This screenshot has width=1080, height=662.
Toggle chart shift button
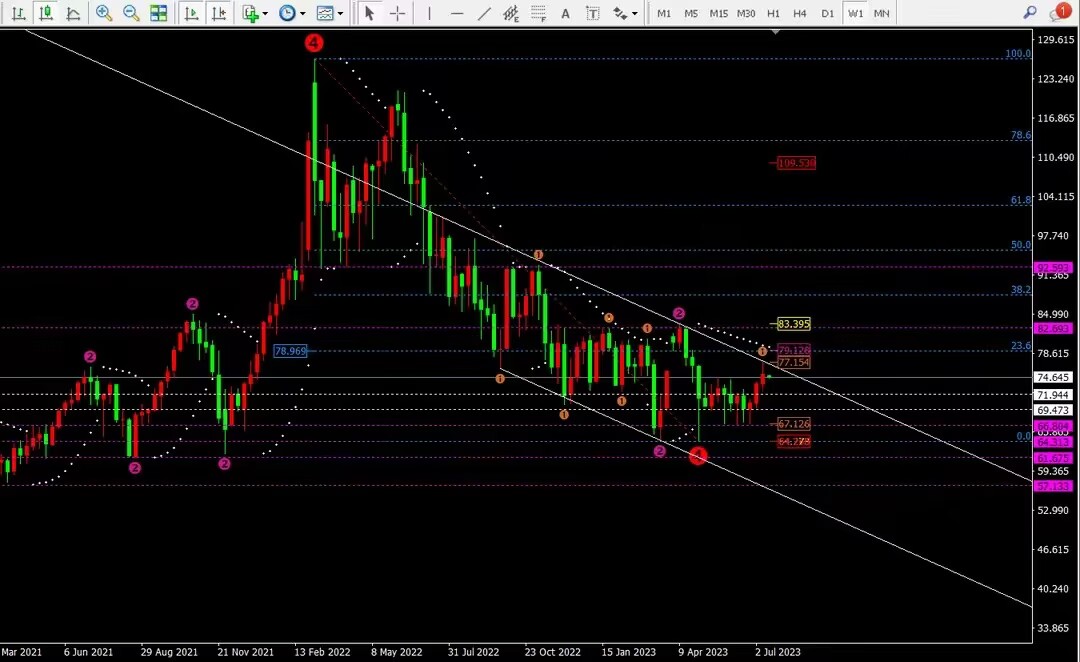click(218, 13)
